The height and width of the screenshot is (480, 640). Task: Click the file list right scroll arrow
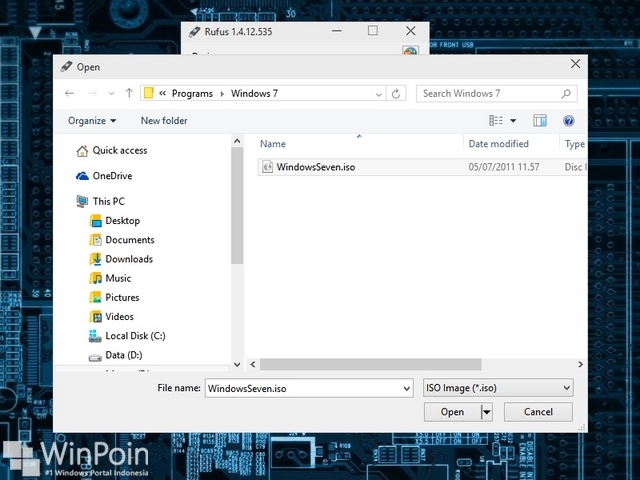point(580,364)
